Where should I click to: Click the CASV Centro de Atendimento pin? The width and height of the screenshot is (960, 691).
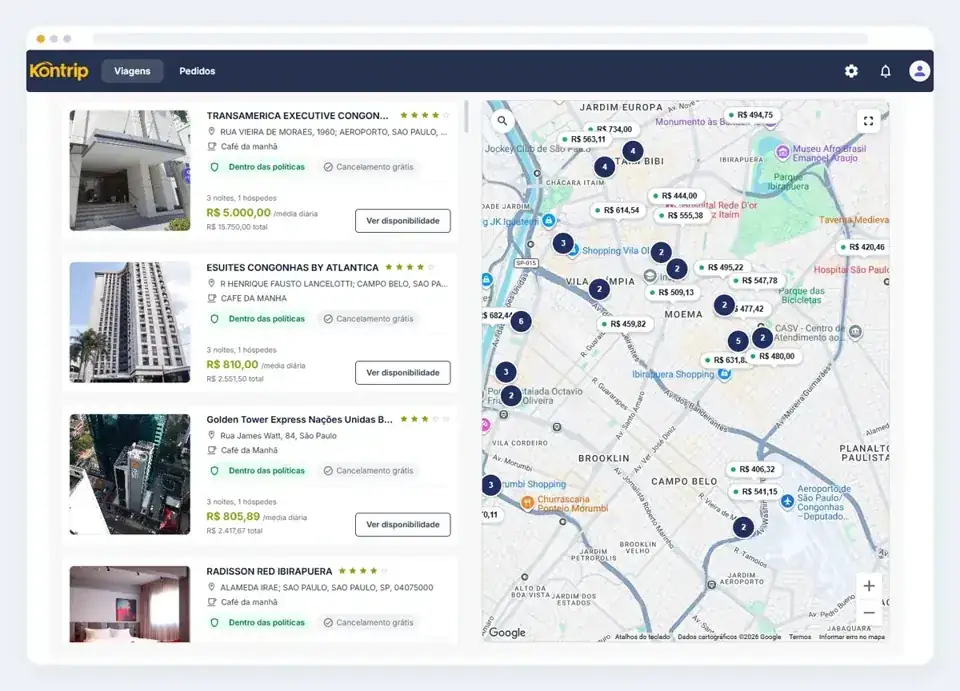pos(855,332)
